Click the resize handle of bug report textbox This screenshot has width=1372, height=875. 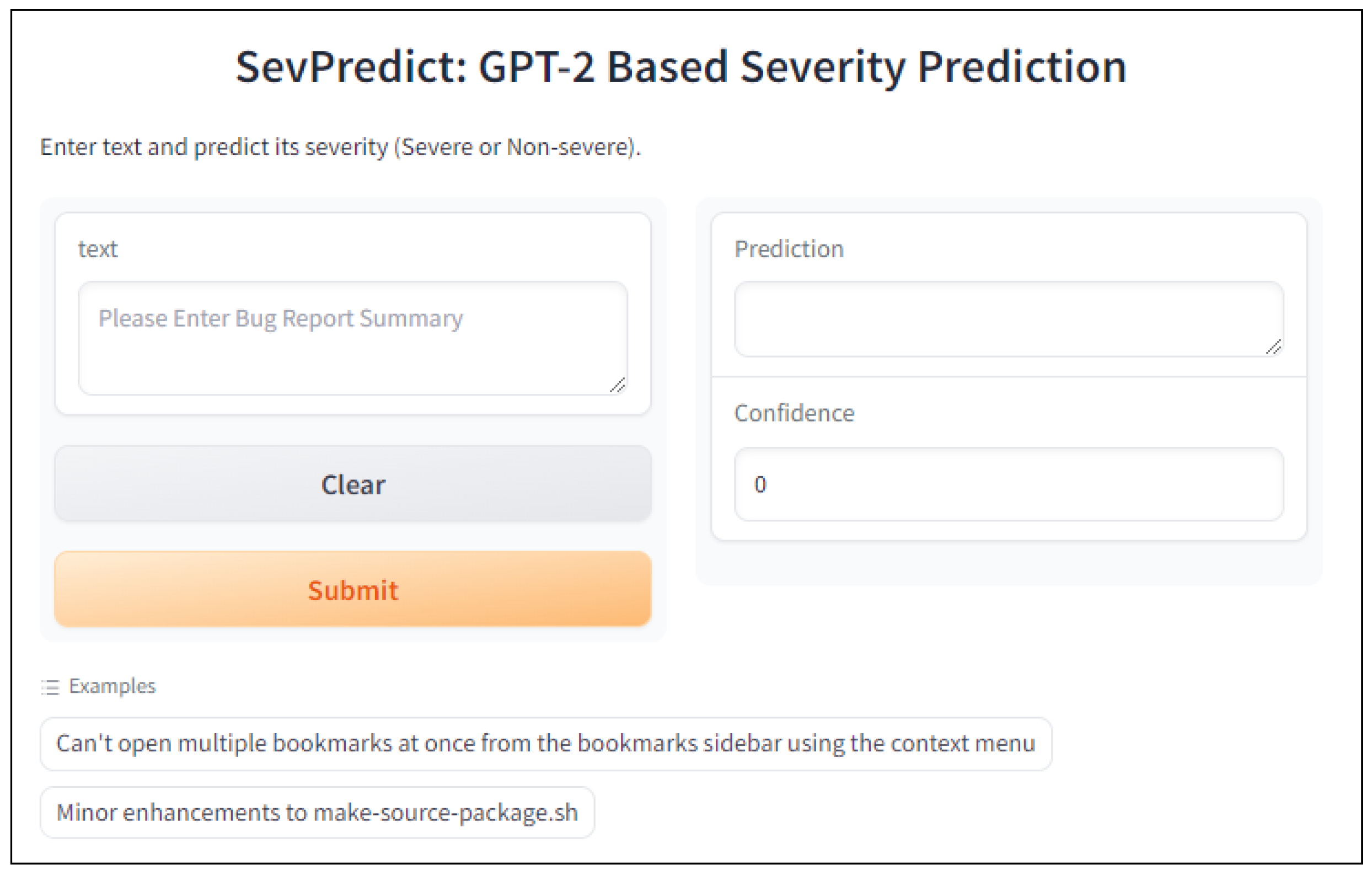(x=617, y=385)
